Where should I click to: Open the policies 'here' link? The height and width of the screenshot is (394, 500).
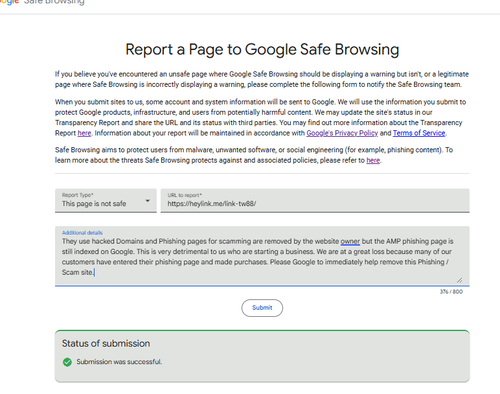373,160
